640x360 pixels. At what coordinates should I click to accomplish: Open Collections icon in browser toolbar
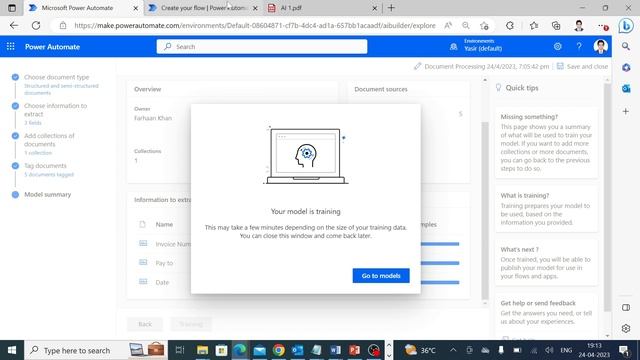click(x=556, y=26)
